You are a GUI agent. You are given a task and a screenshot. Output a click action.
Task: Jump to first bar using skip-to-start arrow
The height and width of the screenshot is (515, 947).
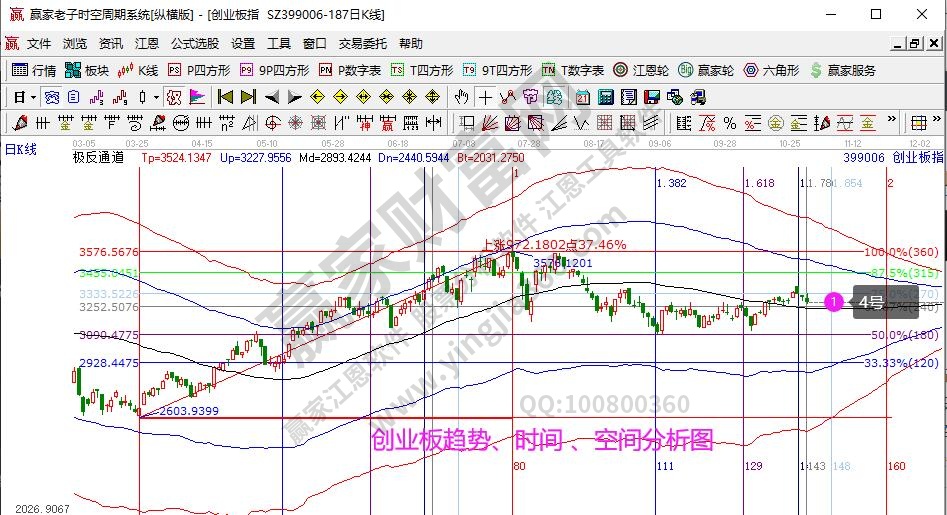(x=225, y=97)
